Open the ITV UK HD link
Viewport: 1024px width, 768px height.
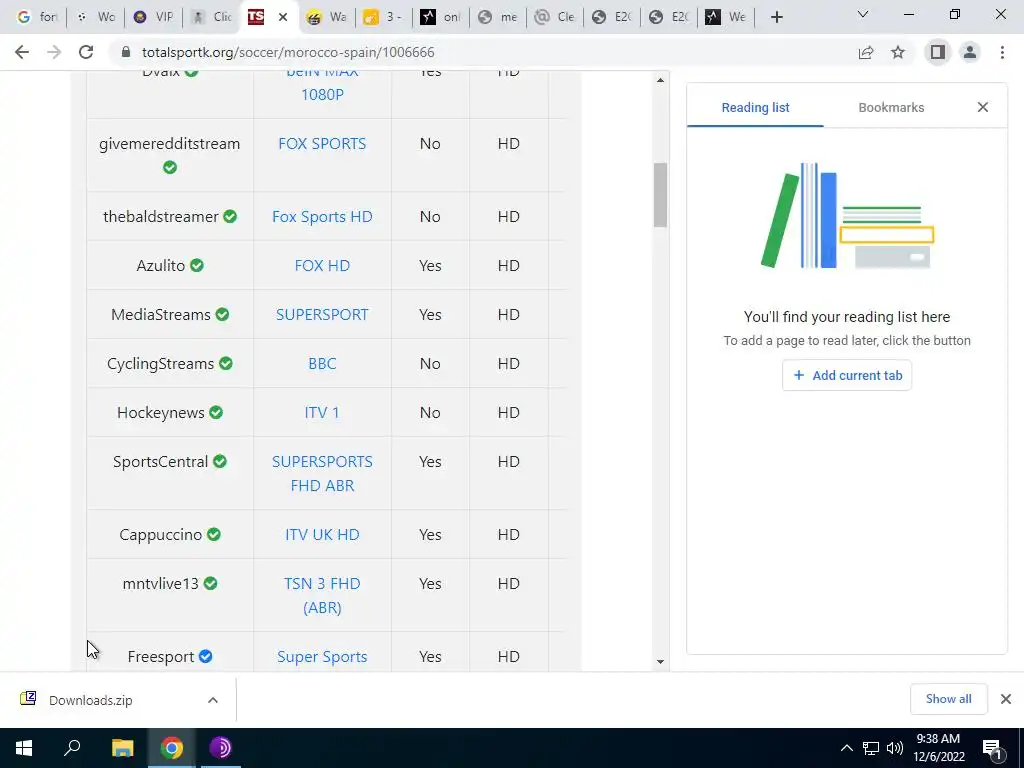(x=322, y=535)
